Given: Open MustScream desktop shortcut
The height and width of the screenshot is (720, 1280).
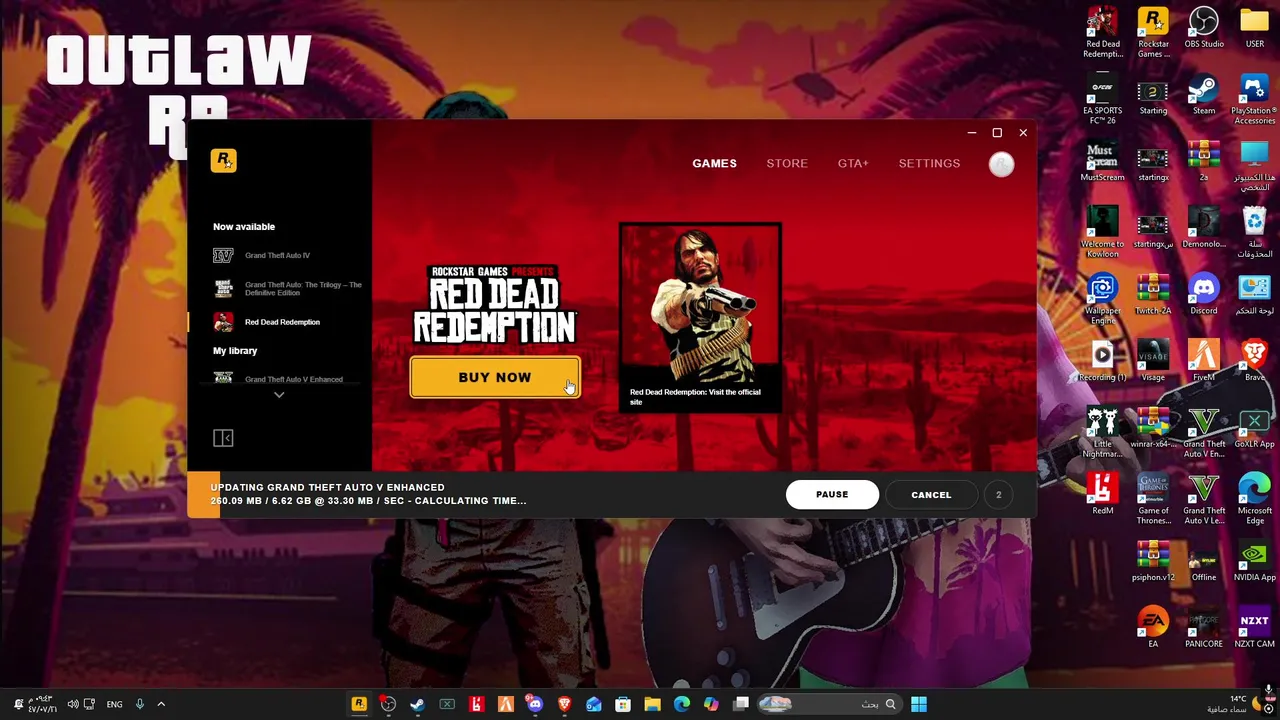Looking at the screenshot, I should (1103, 162).
